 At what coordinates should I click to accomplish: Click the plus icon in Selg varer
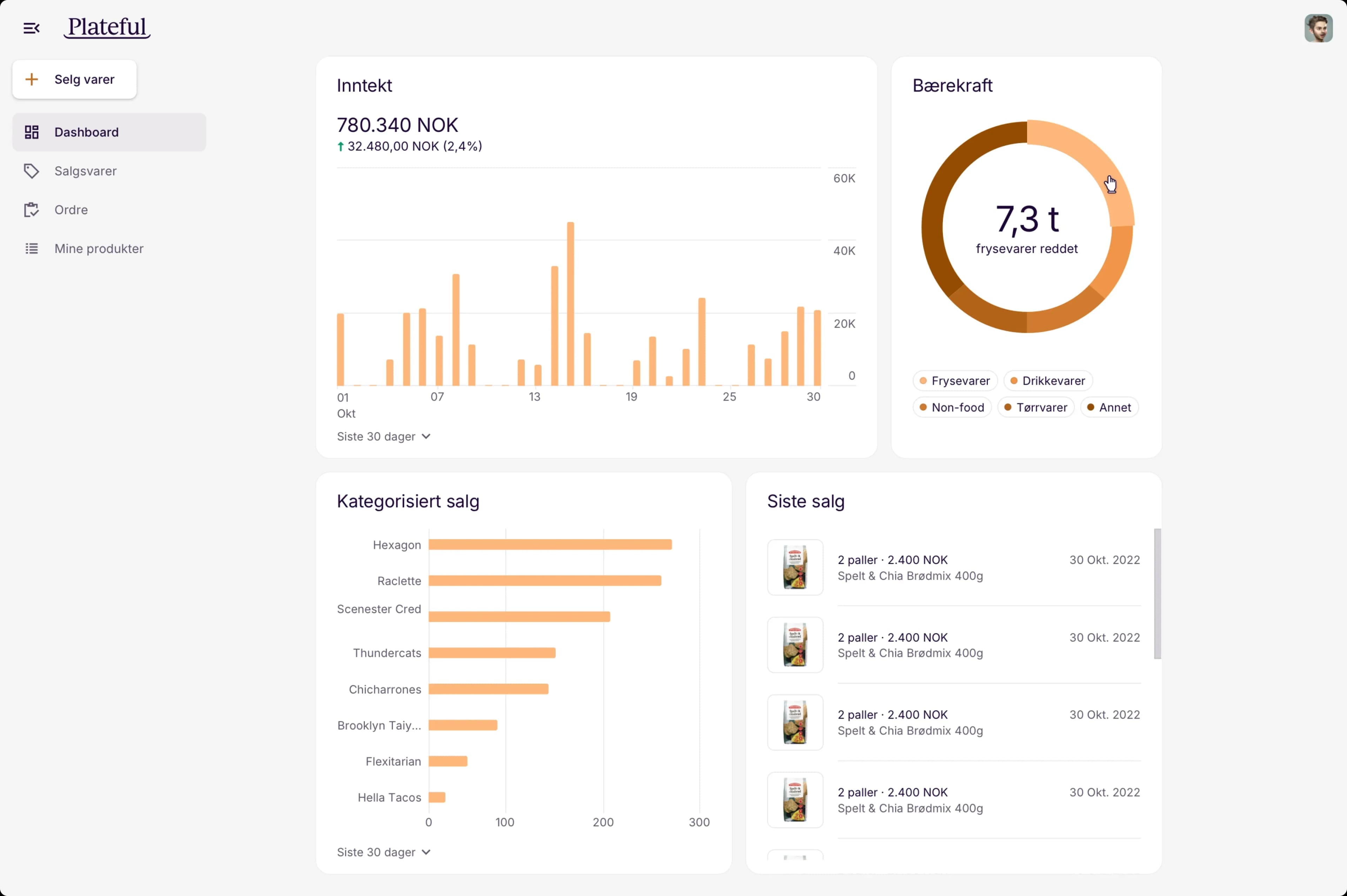(32, 79)
